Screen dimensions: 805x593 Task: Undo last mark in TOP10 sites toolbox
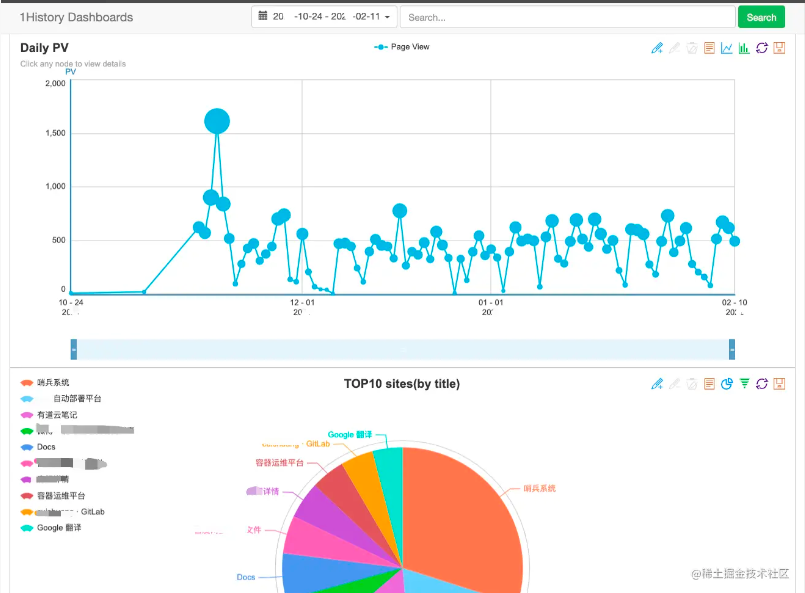(x=674, y=384)
